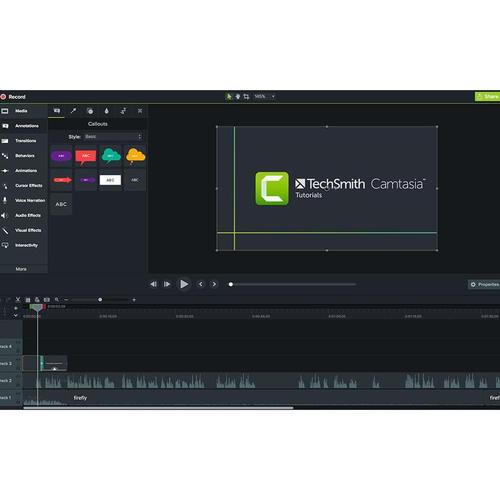Image resolution: width=500 pixels, height=500 pixels.
Task: Select the audio waveform clip on Track 2
Action: pyautogui.click(x=261, y=381)
